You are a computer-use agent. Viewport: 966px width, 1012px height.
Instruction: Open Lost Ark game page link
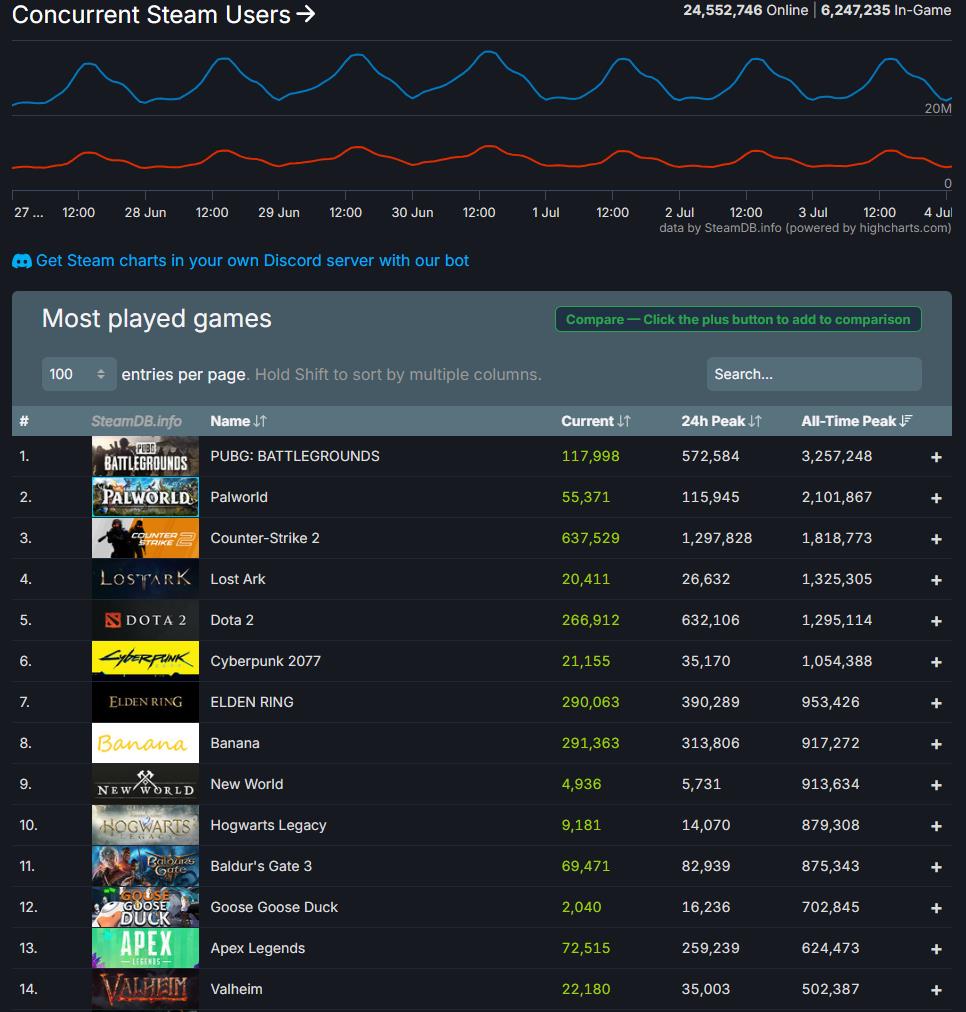(237, 579)
